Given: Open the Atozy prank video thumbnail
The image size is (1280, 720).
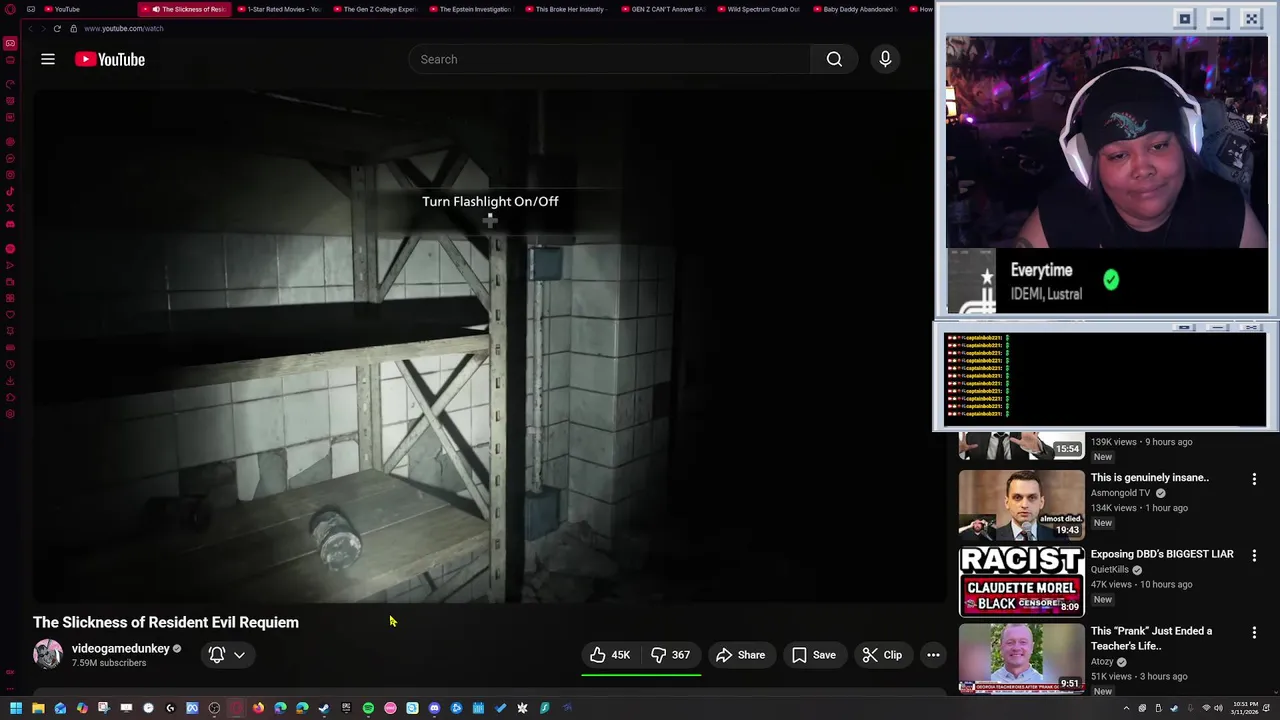Looking at the screenshot, I should [1021, 658].
